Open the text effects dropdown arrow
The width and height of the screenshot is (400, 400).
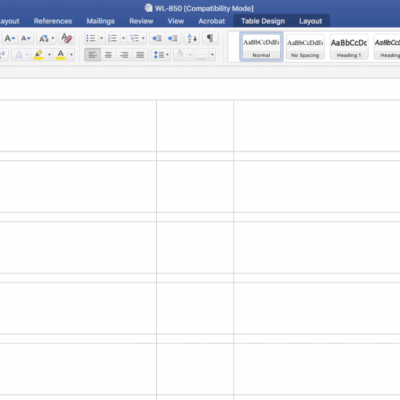pyautogui.click(x=27, y=55)
